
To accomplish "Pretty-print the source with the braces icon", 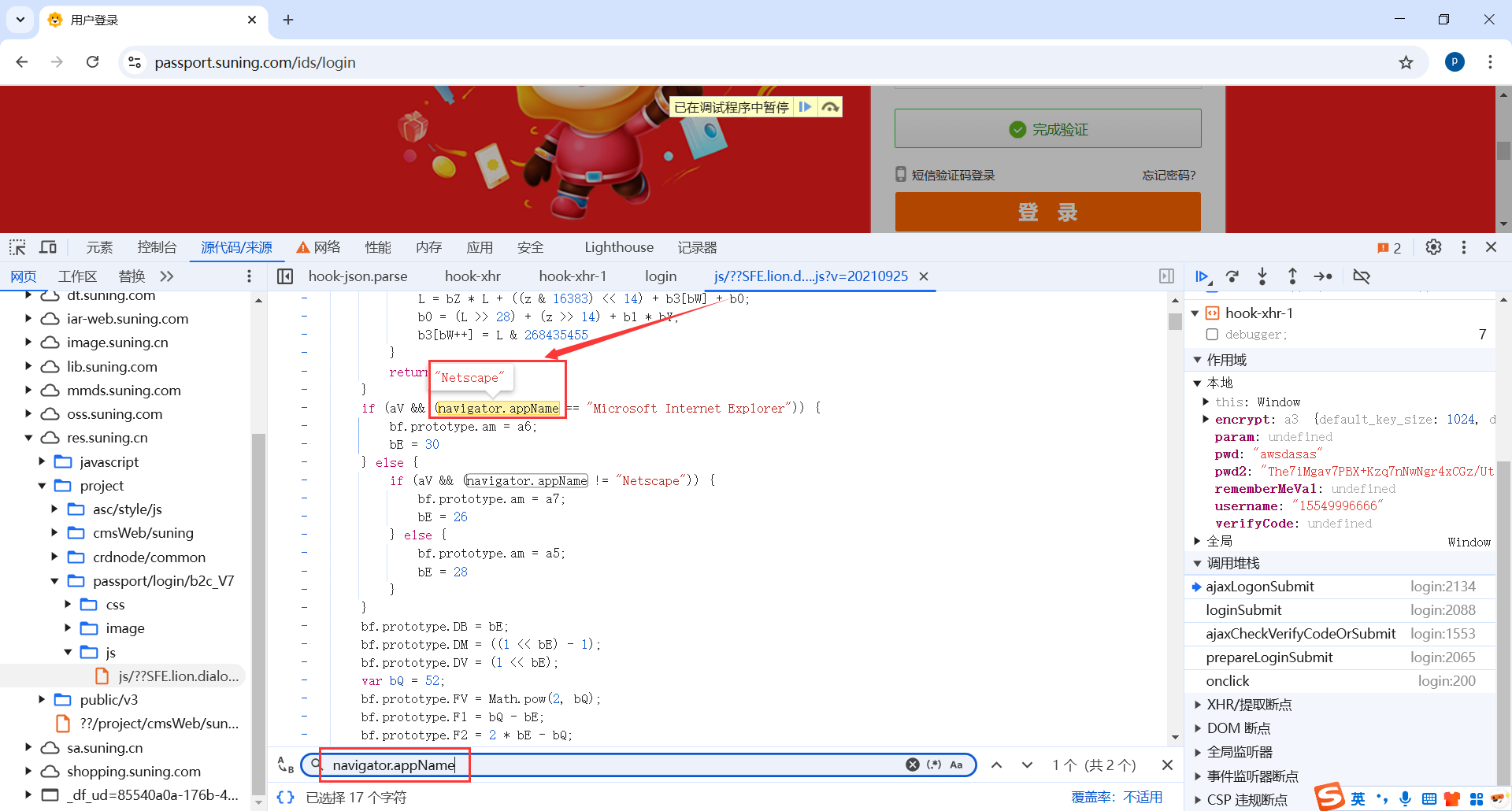I will 285,798.
